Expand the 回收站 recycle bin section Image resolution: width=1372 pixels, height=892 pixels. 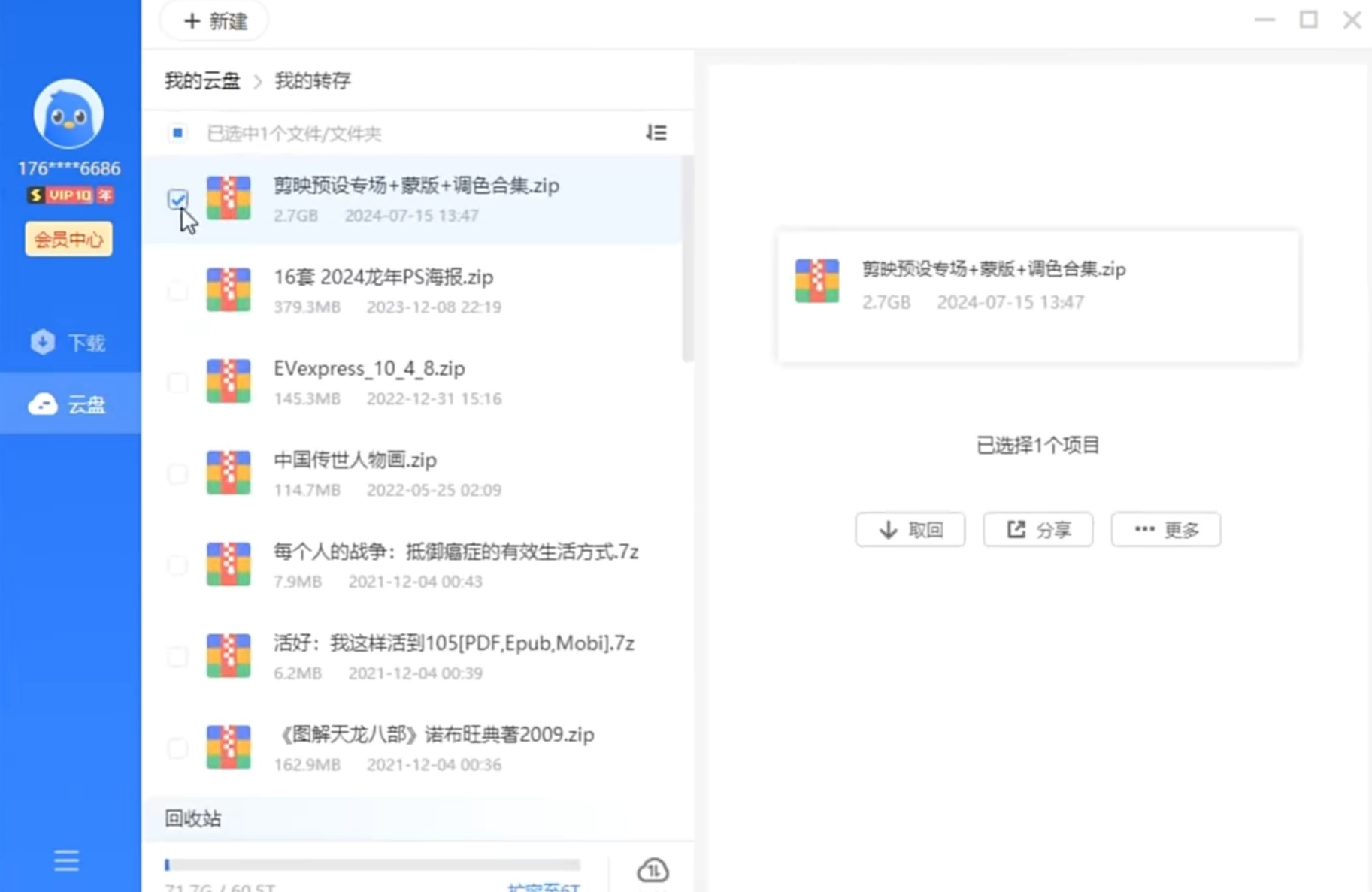(193, 818)
